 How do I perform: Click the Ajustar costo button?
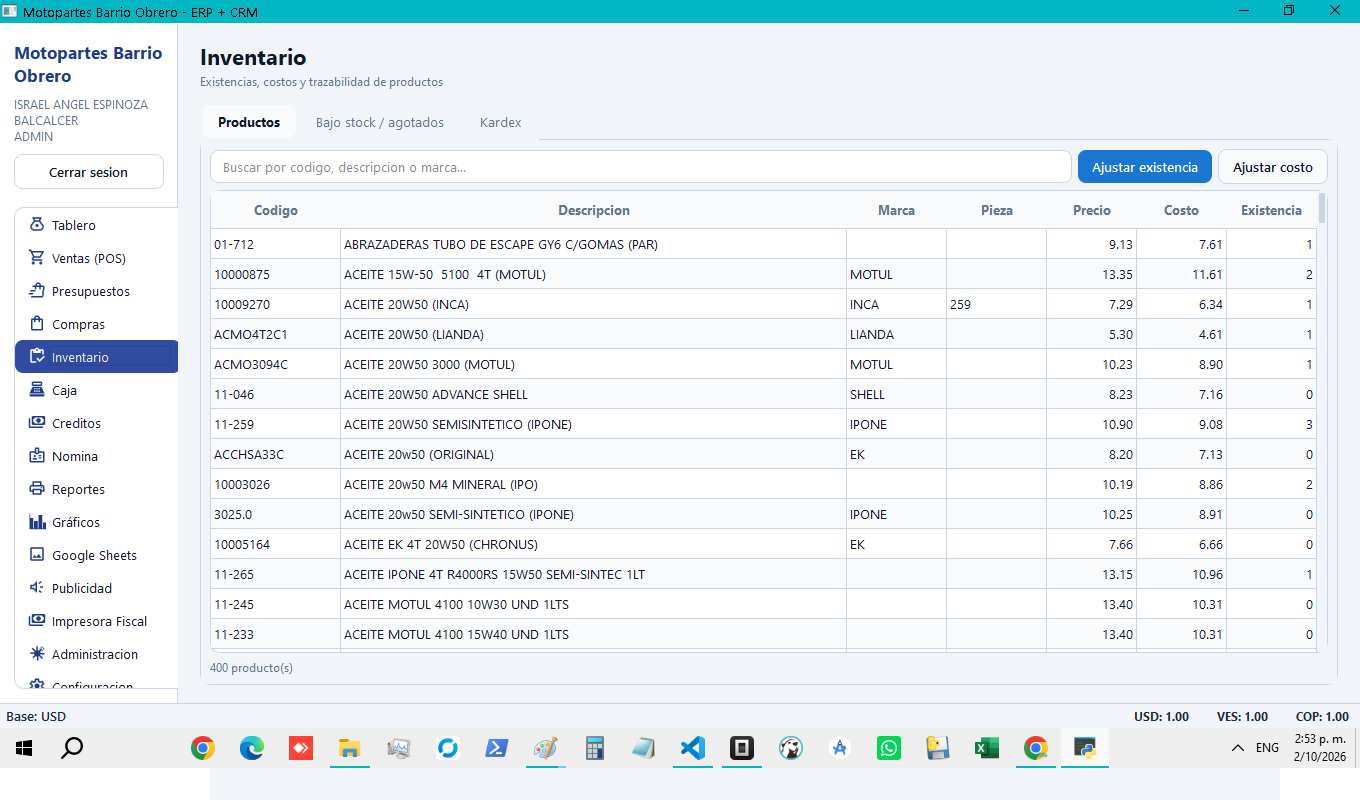click(1273, 167)
